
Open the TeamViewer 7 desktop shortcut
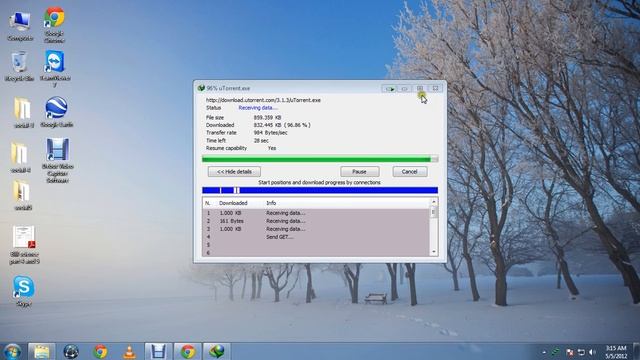(x=55, y=68)
